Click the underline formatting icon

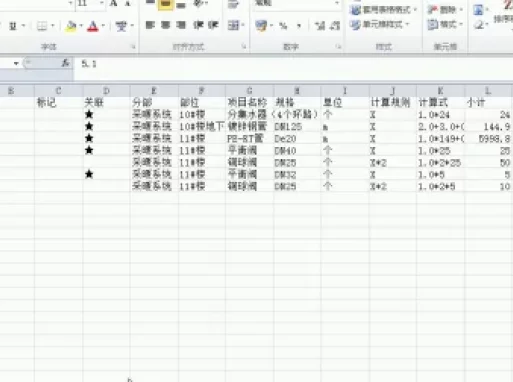pos(13,26)
